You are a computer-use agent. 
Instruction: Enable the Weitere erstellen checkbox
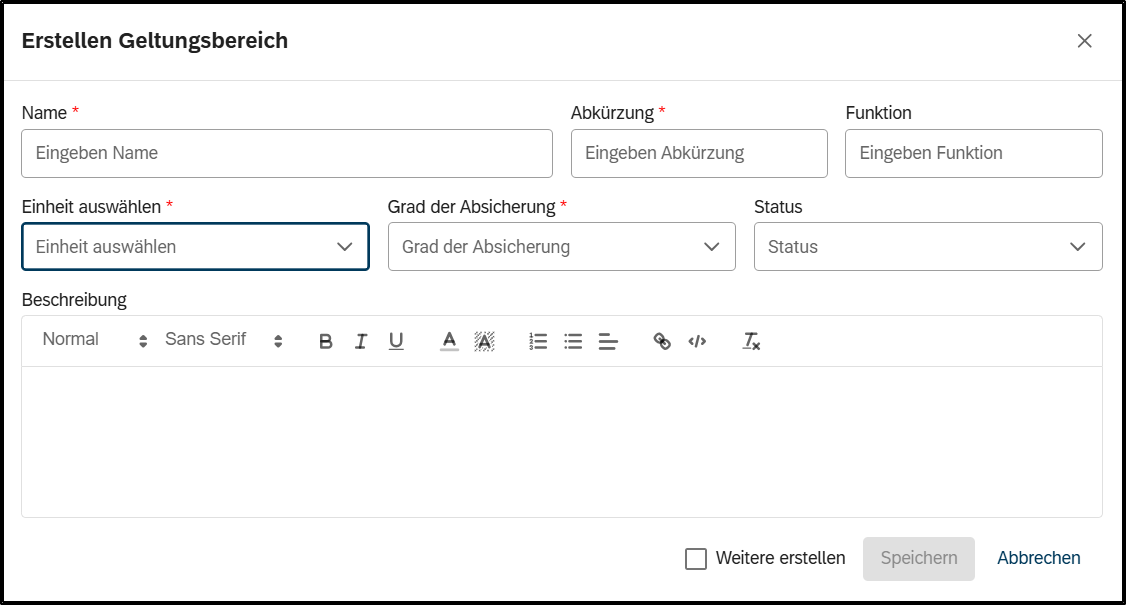pos(696,558)
